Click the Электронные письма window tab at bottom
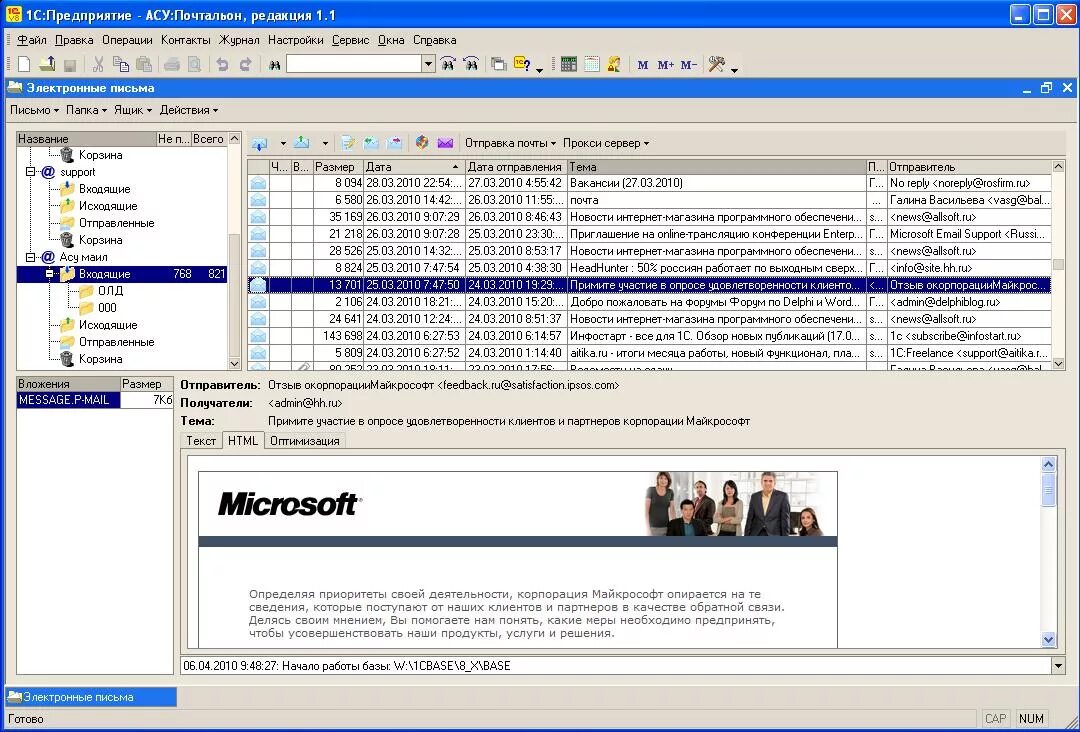 point(91,697)
